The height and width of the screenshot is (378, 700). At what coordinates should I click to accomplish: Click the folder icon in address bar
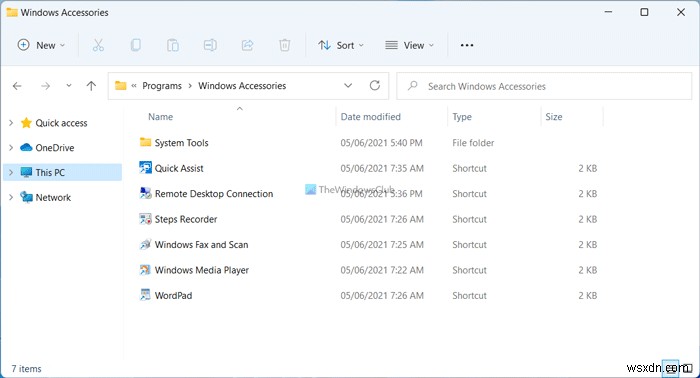click(x=121, y=85)
